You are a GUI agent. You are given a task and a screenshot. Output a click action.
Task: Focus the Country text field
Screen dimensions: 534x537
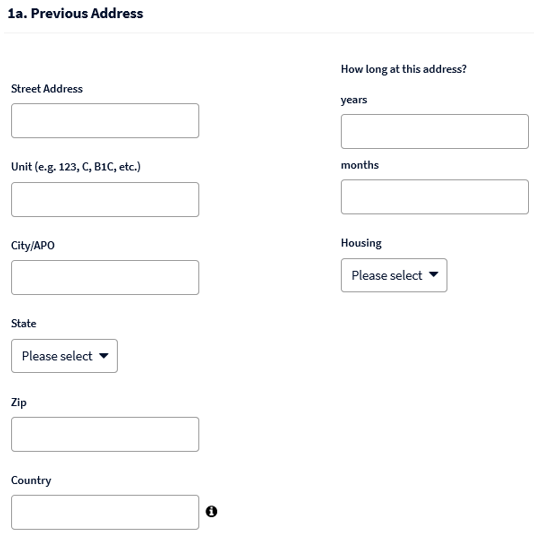[105, 512]
